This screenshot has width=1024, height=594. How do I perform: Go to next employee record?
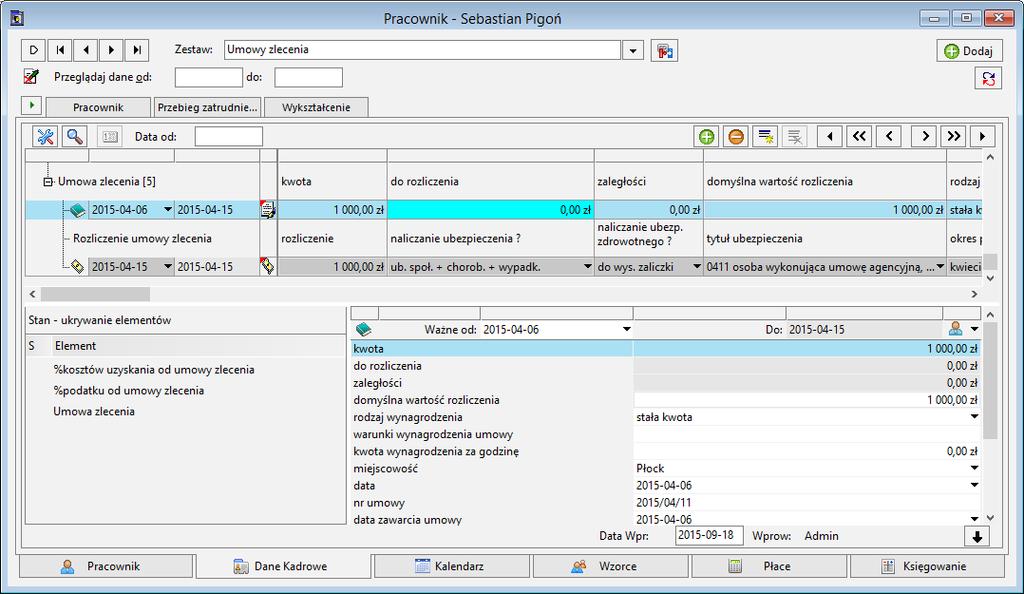pyautogui.click(x=111, y=50)
